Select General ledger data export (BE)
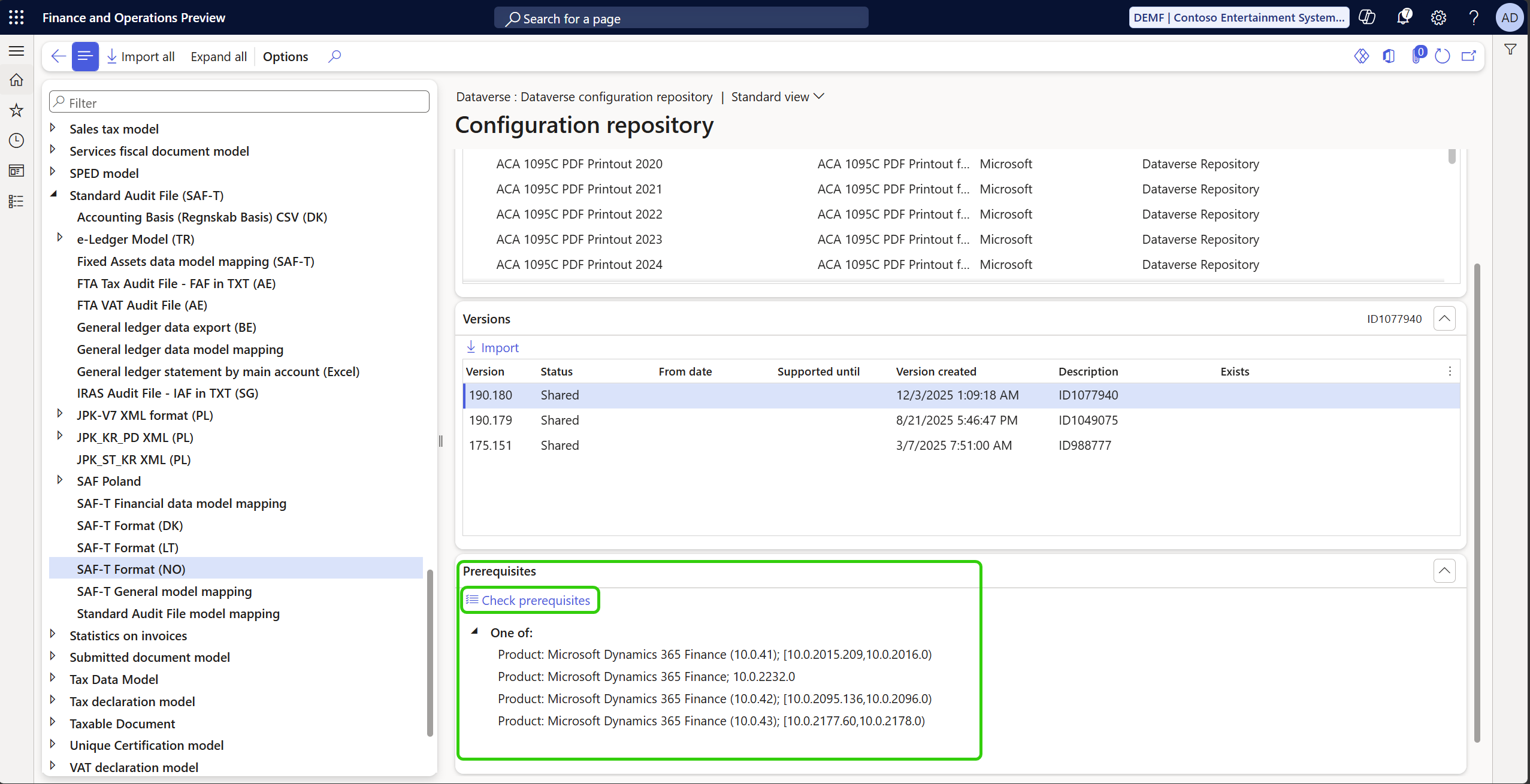Viewport: 1530px width, 784px height. tap(167, 327)
